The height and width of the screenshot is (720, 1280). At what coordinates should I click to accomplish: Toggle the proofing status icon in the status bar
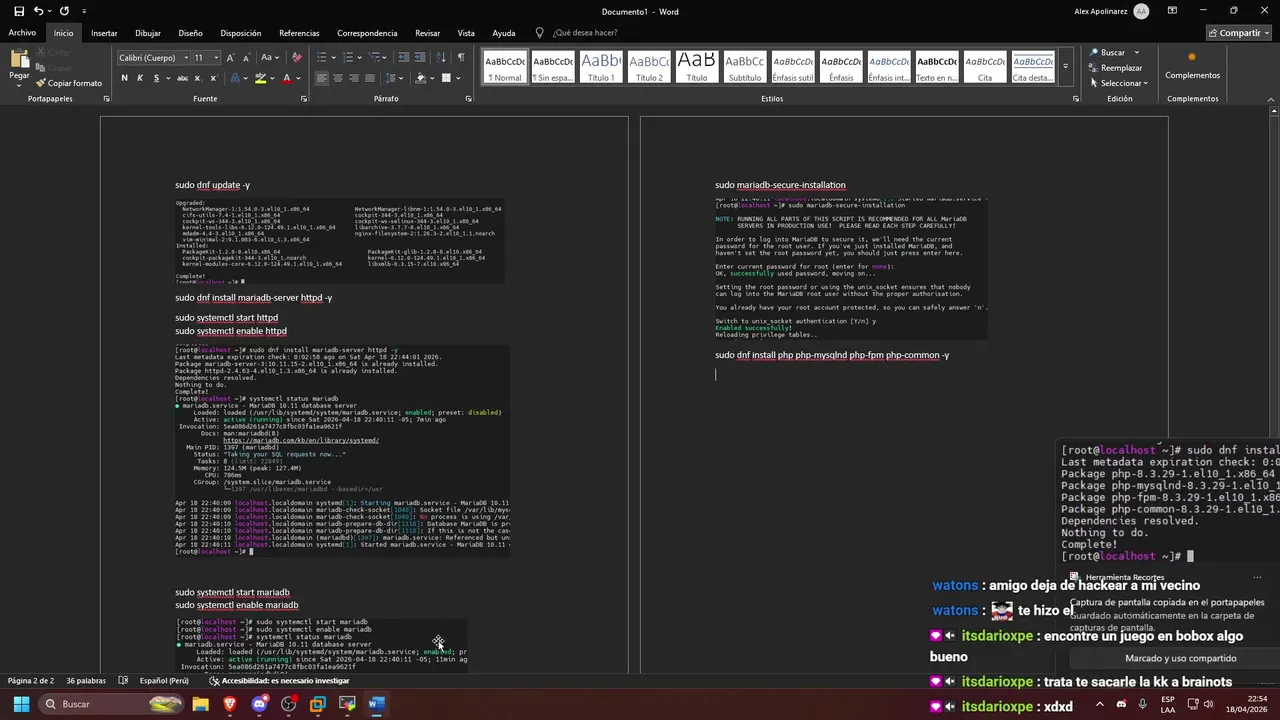(x=123, y=681)
